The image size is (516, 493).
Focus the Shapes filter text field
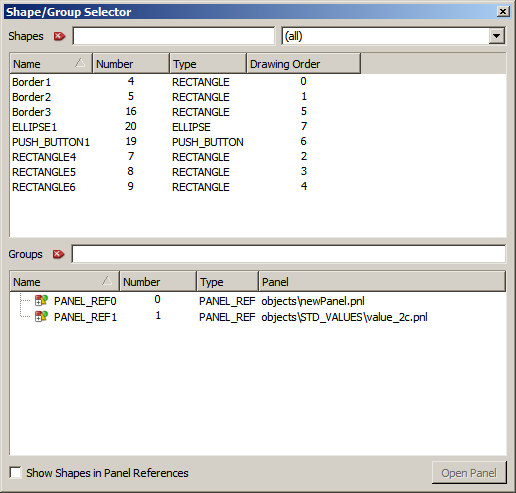click(x=174, y=36)
